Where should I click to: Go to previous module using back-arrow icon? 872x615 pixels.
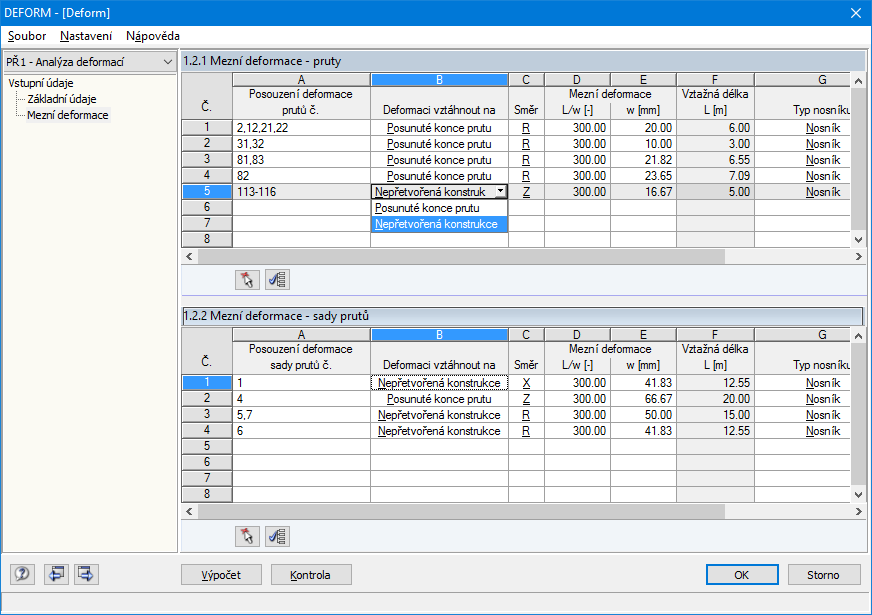[57, 574]
